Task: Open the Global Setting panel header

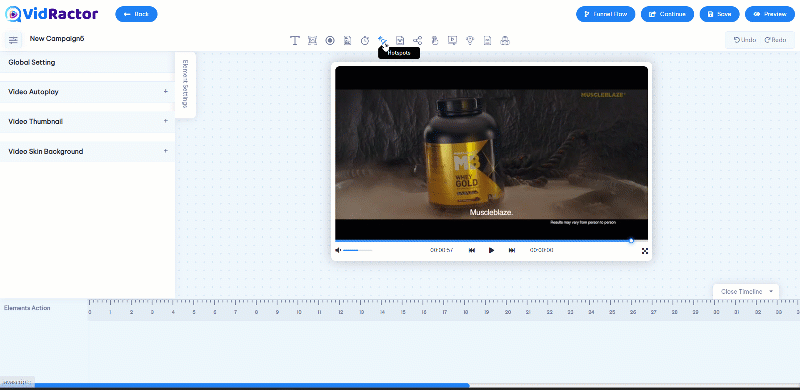Action: 87,62
